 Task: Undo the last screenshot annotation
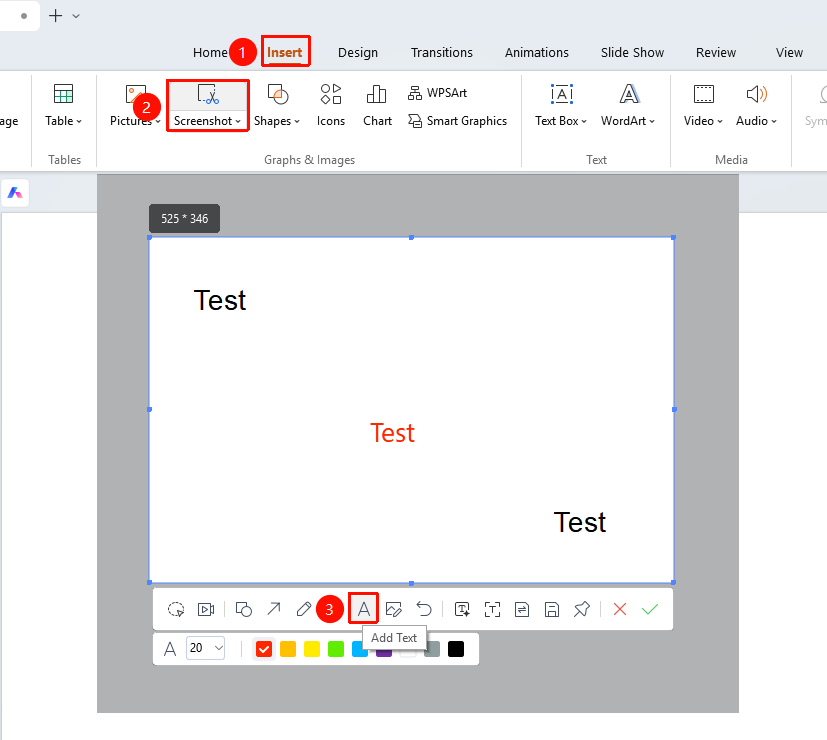[x=424, y=609]
